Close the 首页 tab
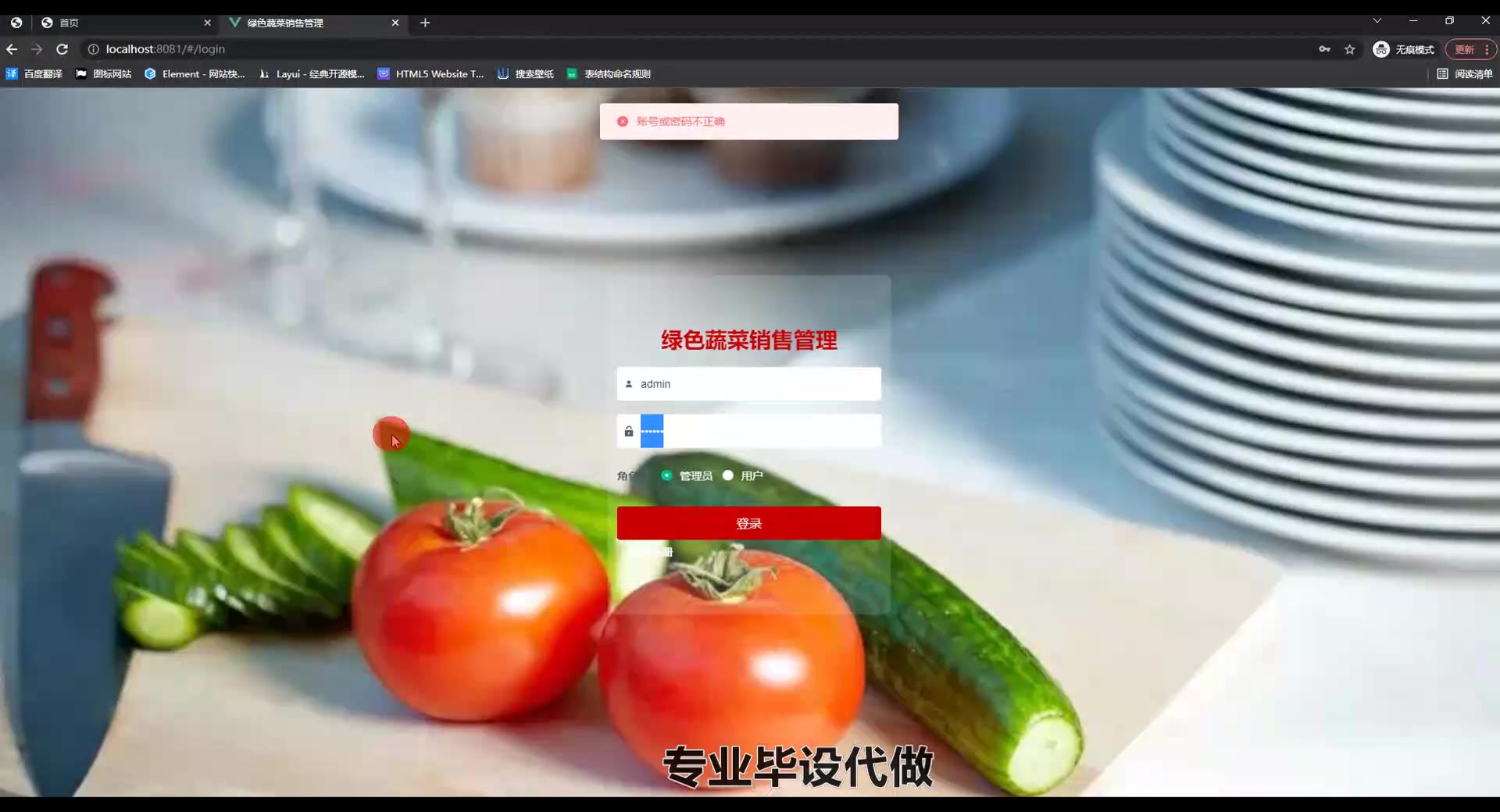The height and width of the screenshot is (812, 1500). click(207, 23)
